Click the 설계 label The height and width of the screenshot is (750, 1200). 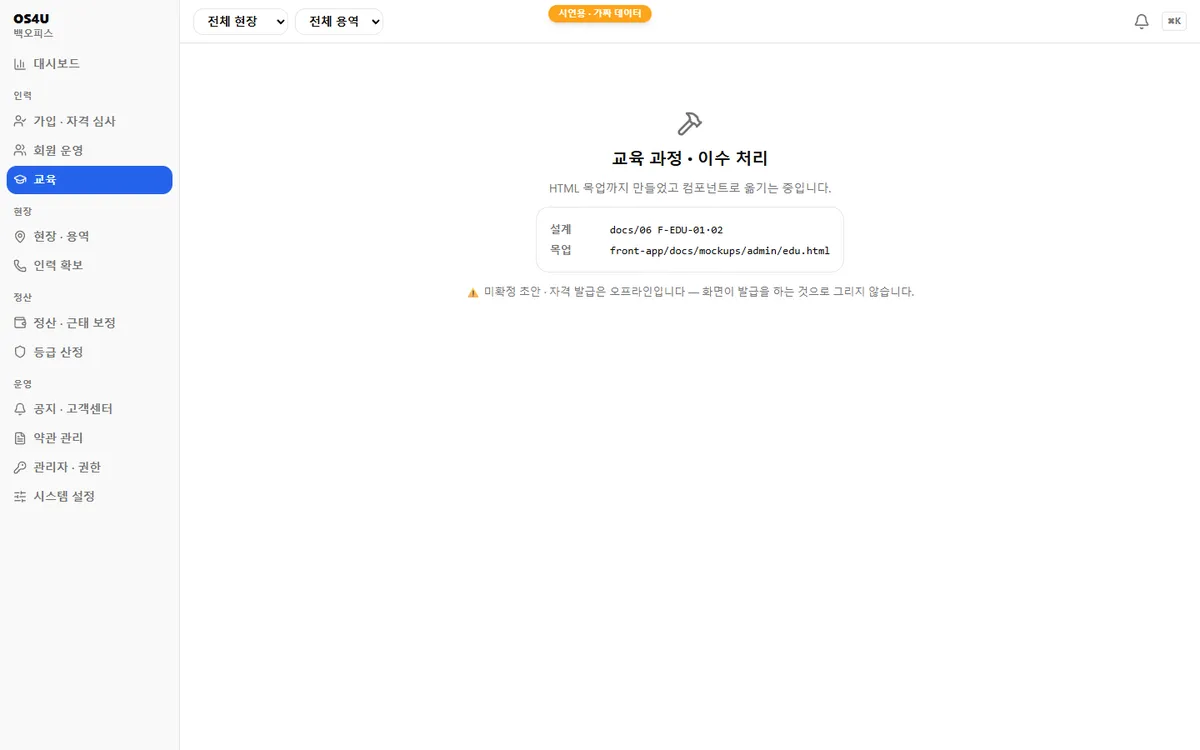coord(561,229)
